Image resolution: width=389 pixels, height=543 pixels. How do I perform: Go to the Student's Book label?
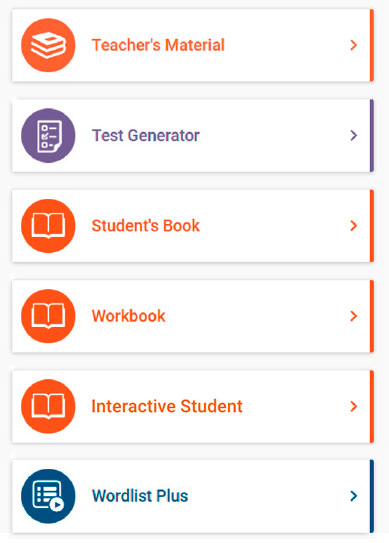[x=146, y=226]
